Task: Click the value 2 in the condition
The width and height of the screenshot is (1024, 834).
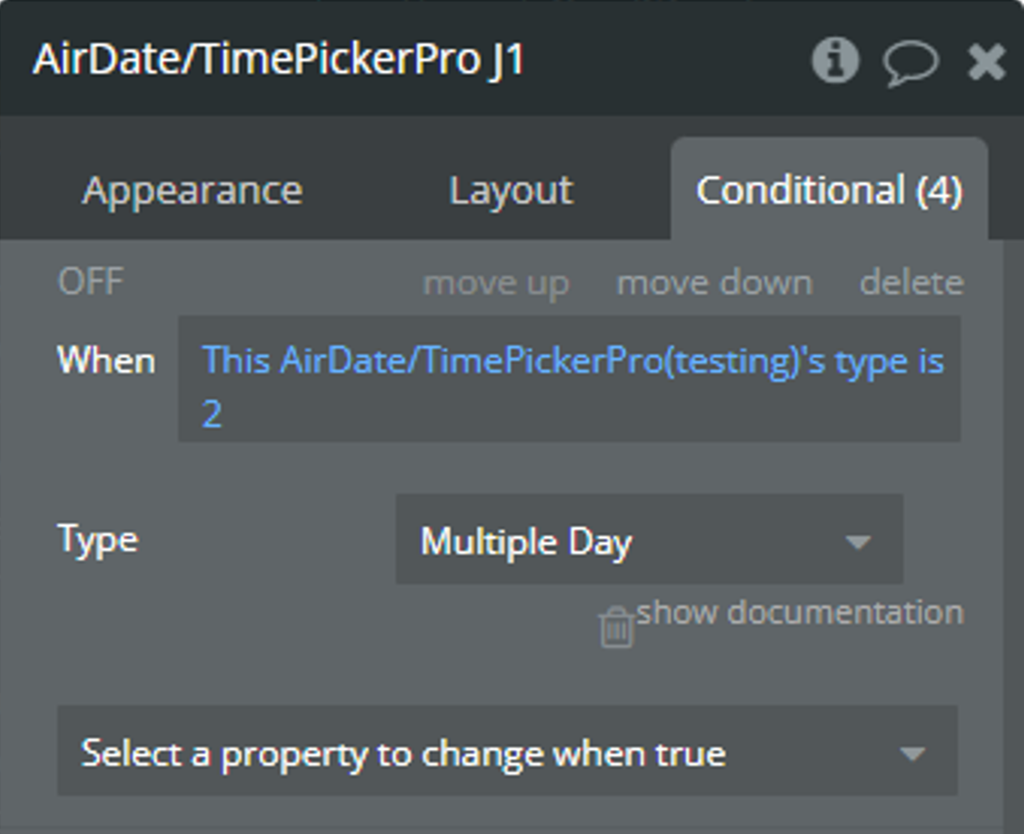Action: coord(212,413)
